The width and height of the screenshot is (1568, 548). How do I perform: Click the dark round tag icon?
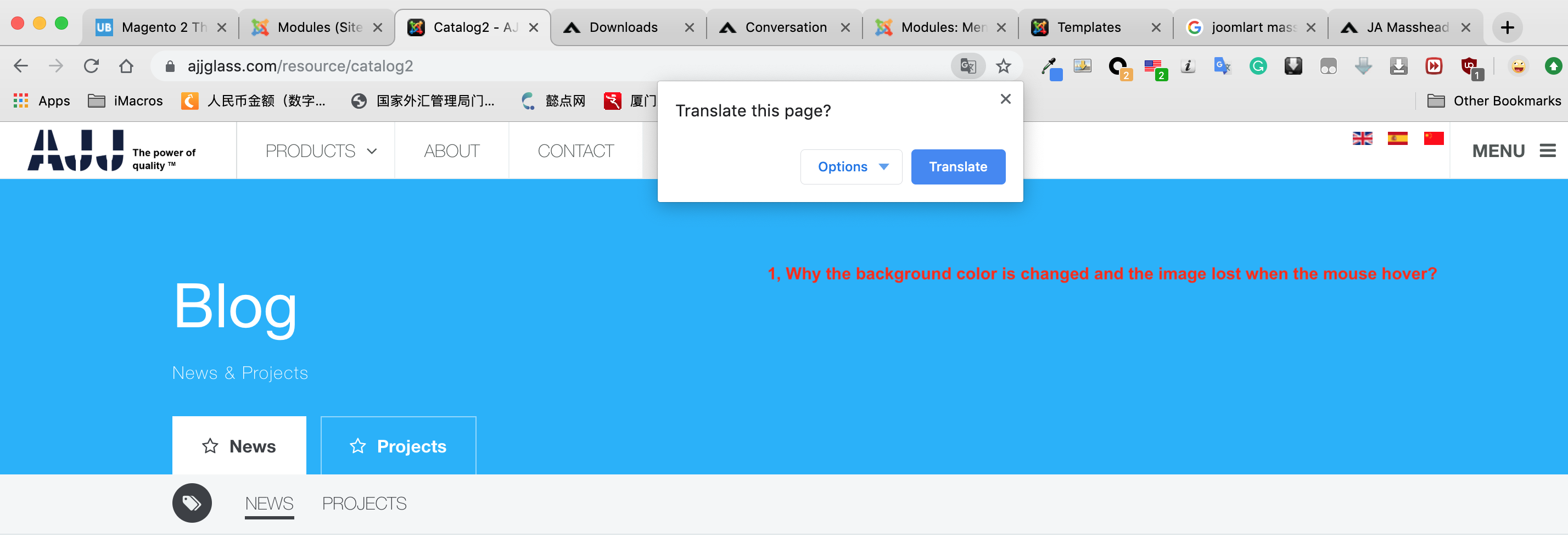point(192,503)
